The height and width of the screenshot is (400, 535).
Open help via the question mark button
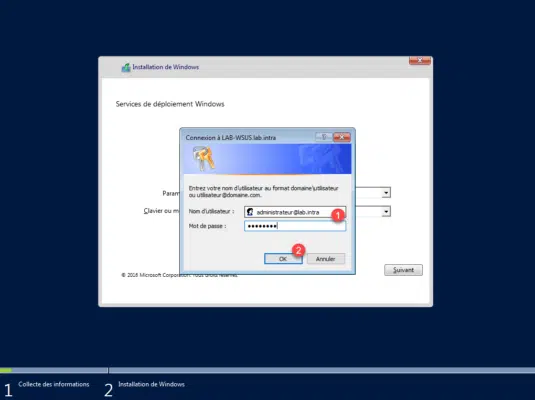coord(323,137)
